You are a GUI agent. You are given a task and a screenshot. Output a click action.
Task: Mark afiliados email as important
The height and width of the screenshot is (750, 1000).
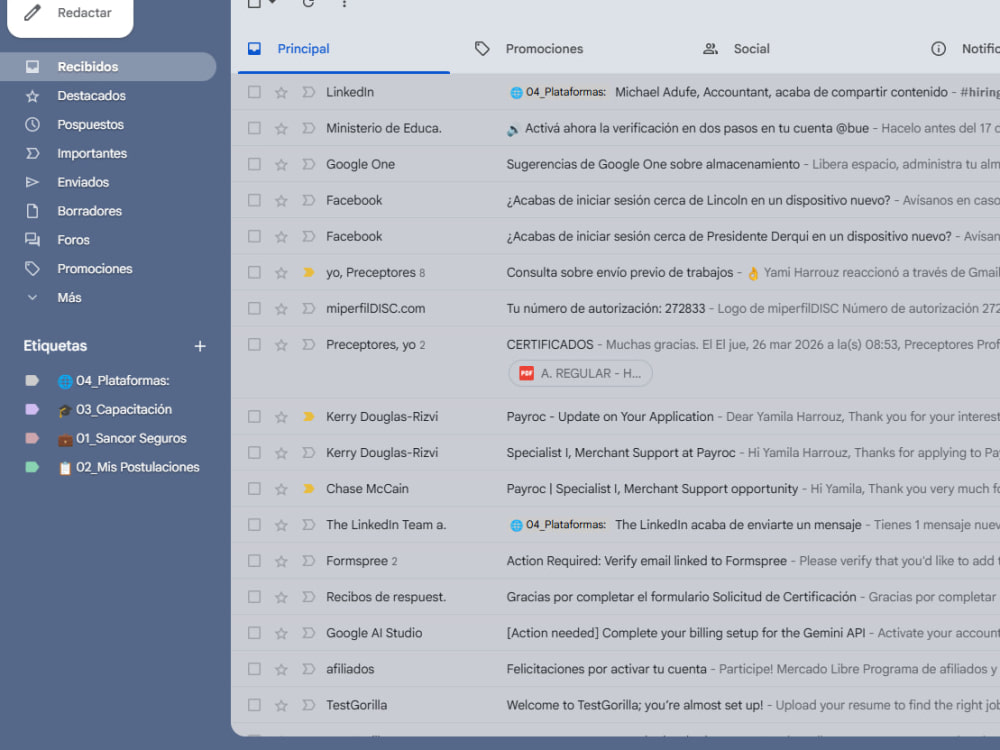point(309,669)
